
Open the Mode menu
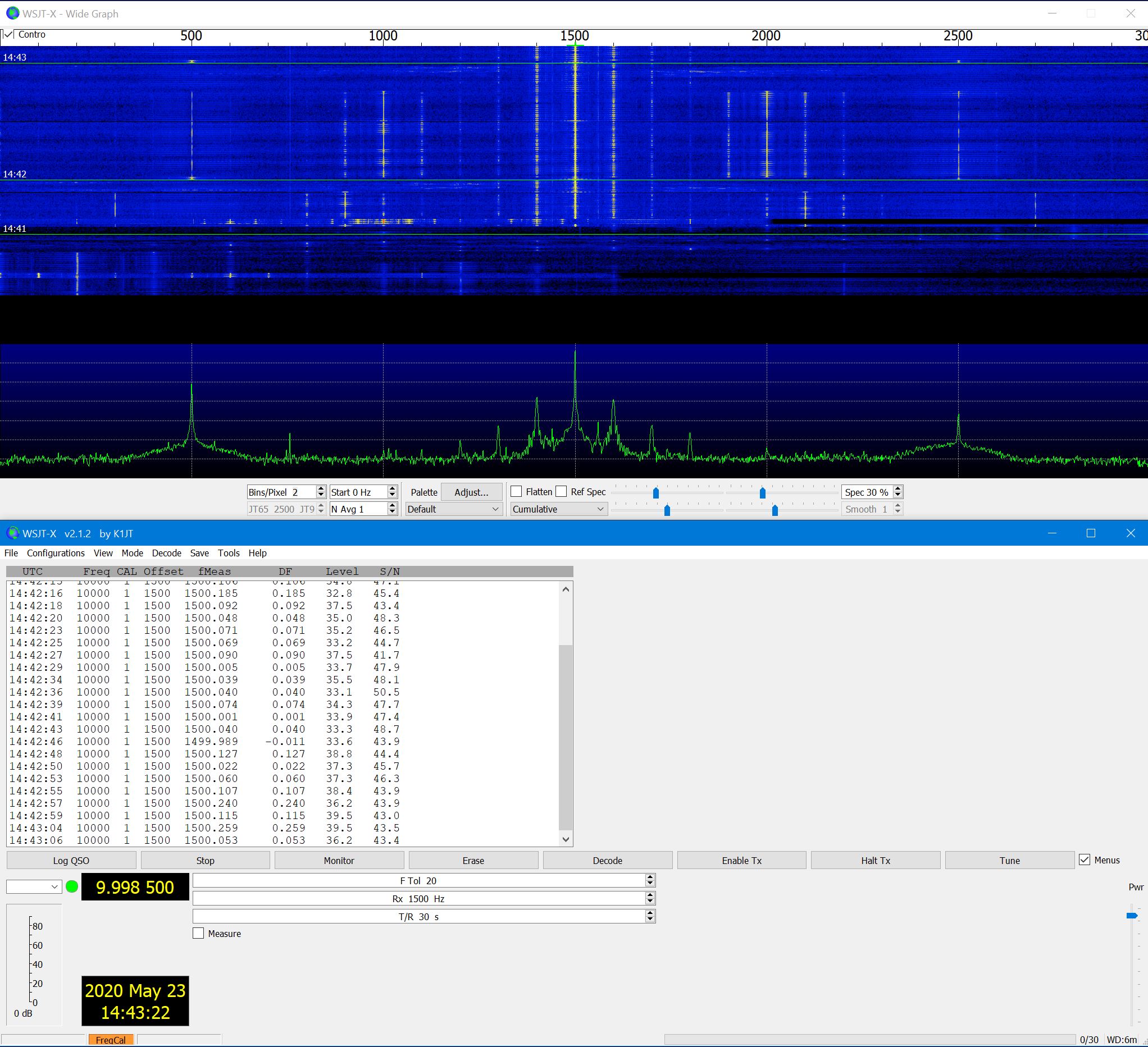(132, 553)
